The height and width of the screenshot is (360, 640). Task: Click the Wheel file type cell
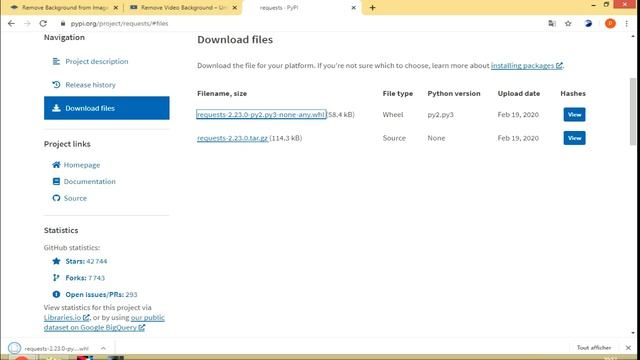pyautogui.click(x=393, y=115)
